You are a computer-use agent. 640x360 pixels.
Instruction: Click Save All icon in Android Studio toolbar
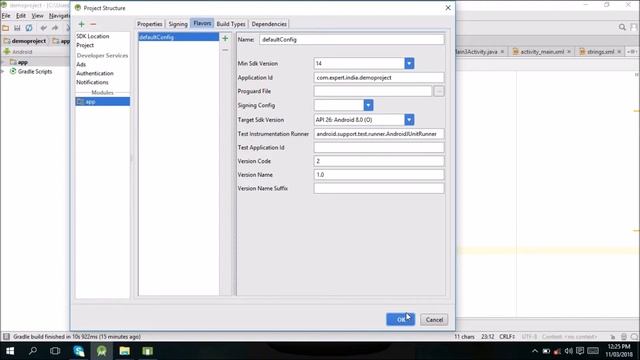coord(17,28)
